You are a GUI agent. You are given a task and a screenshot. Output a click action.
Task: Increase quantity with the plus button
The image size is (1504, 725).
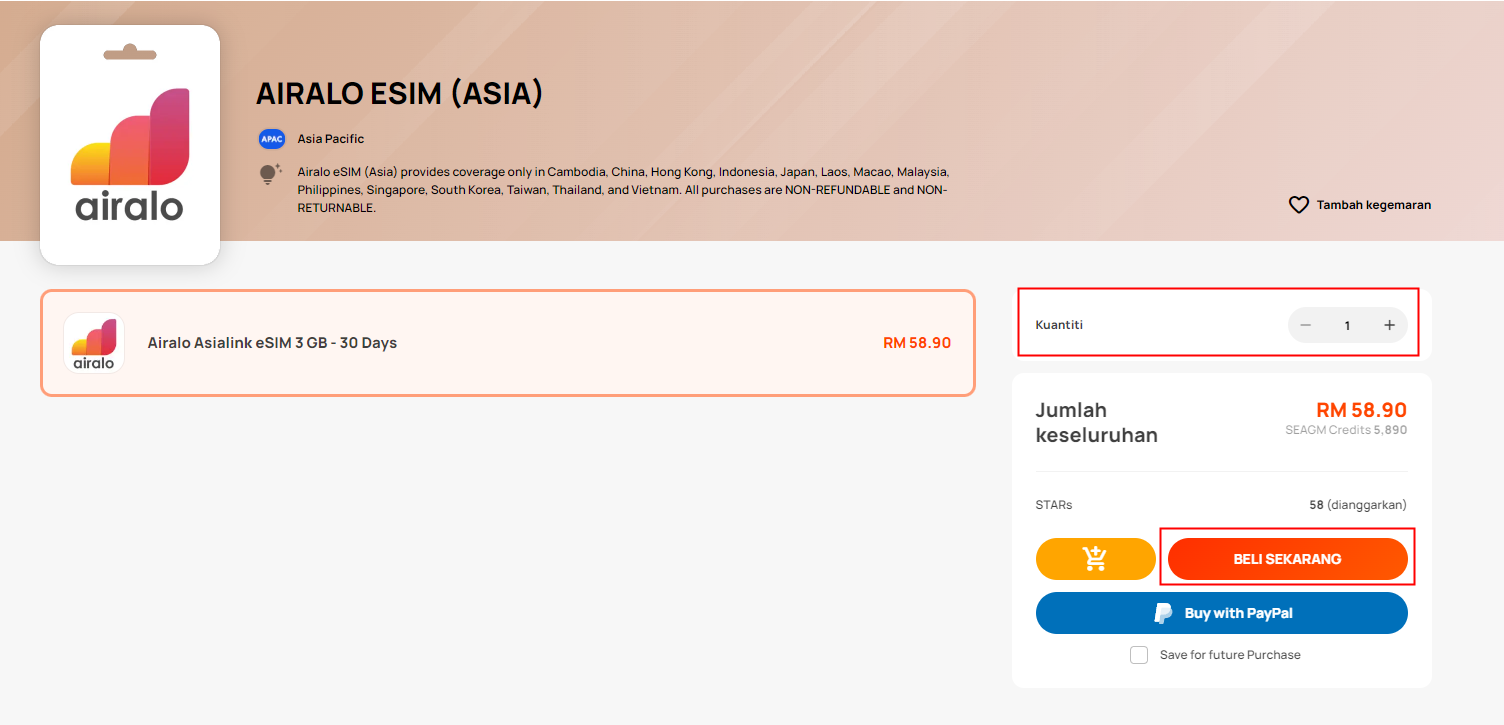pyautogui.click(x=1389, y=325)
